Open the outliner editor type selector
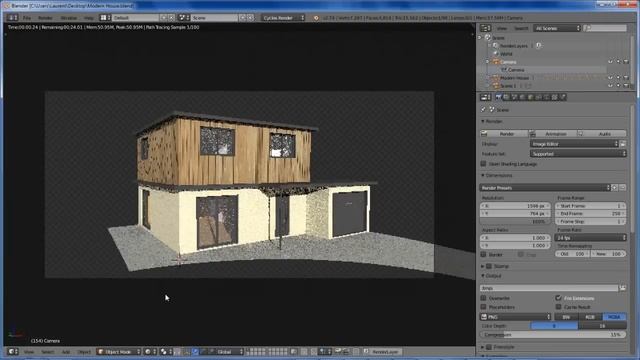Screen dimensions: 640x360 pos(485,28)
